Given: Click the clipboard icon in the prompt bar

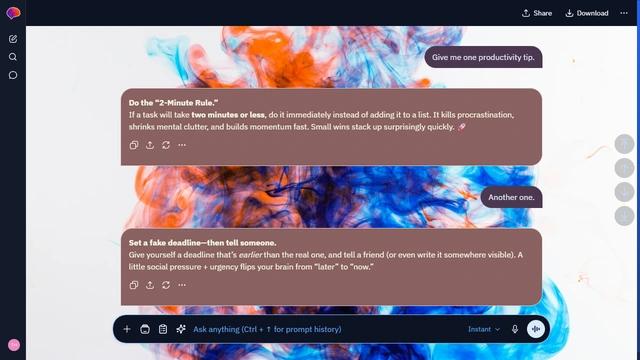Looking at the screenshot, I should coord(163,329).
